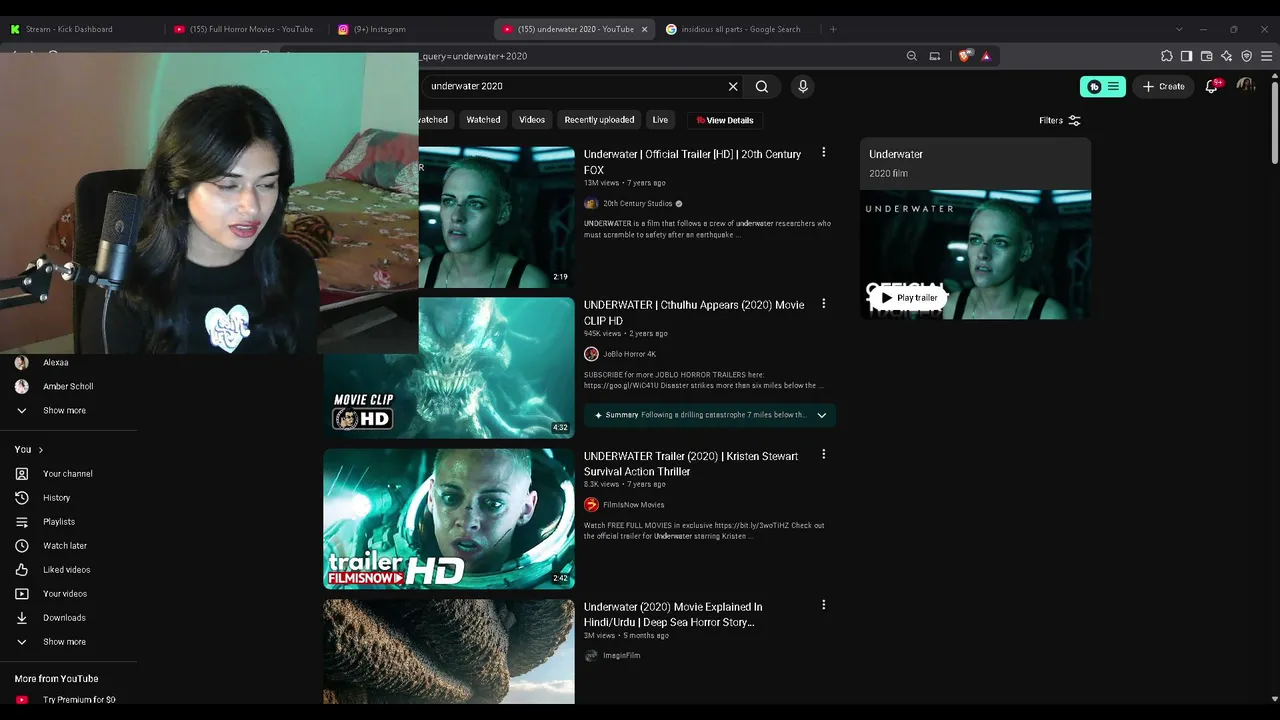Open a new browser tab

(x=833, y=29)
